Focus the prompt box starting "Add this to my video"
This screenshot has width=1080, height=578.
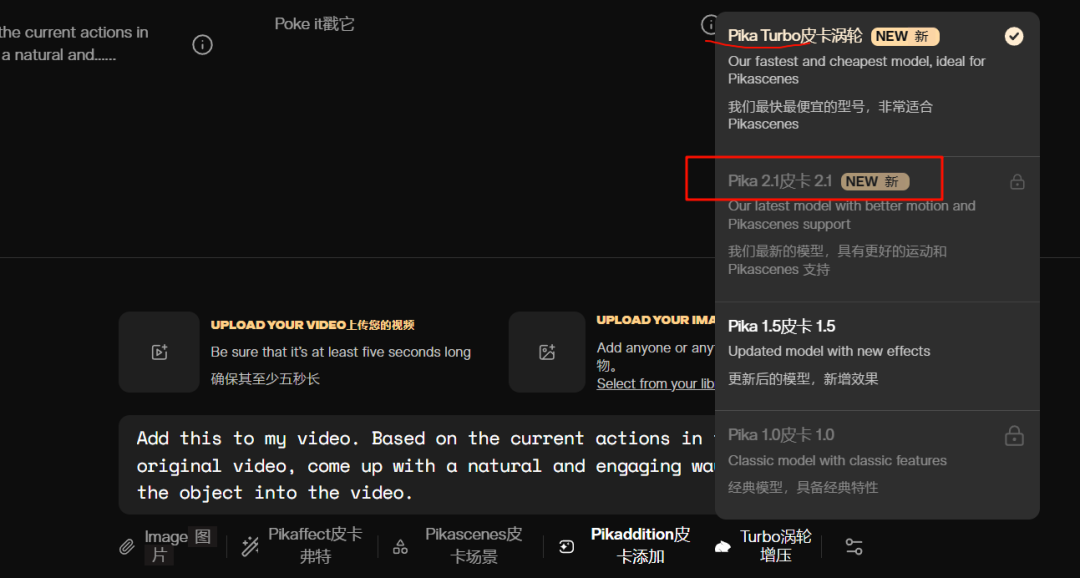[417, 465]
